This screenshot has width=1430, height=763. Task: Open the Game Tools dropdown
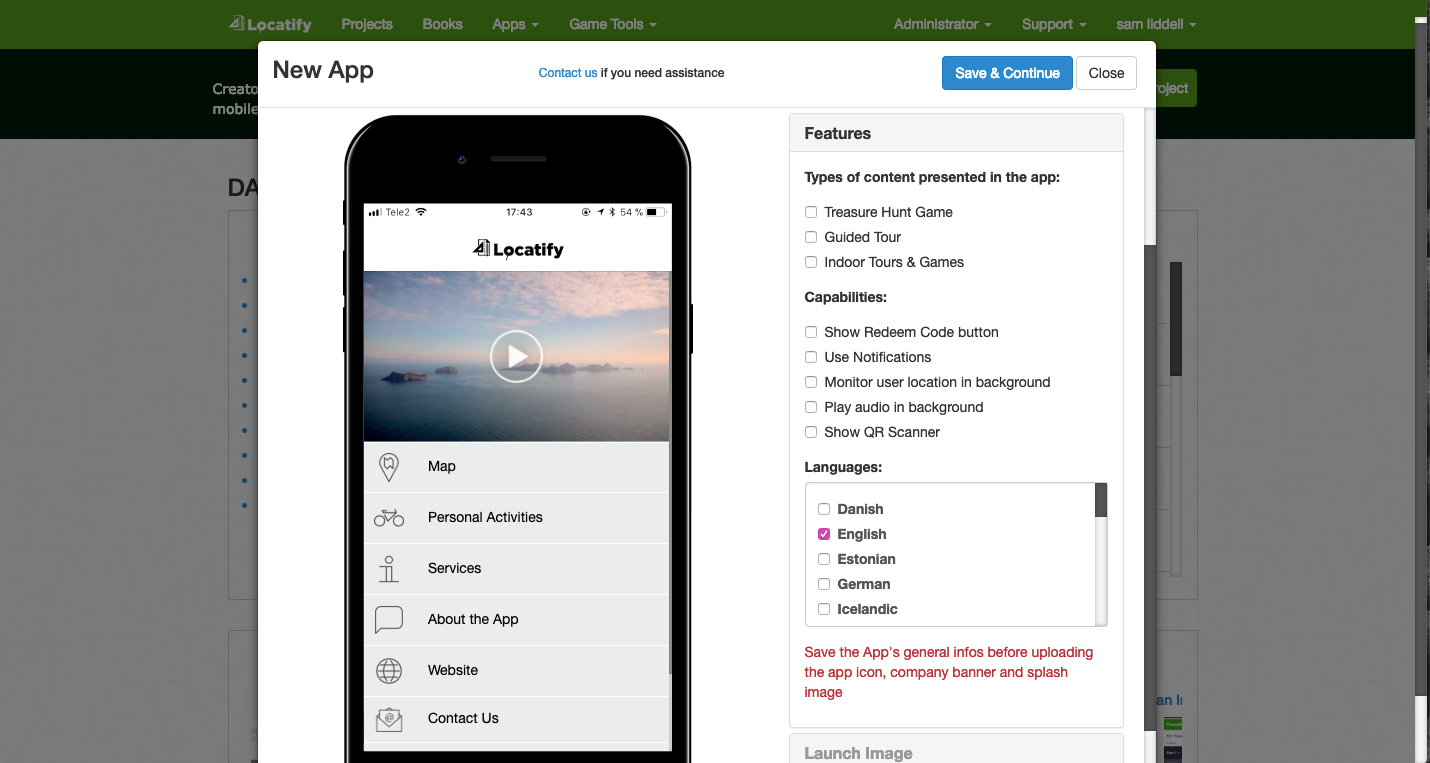(x=613, y=24)
